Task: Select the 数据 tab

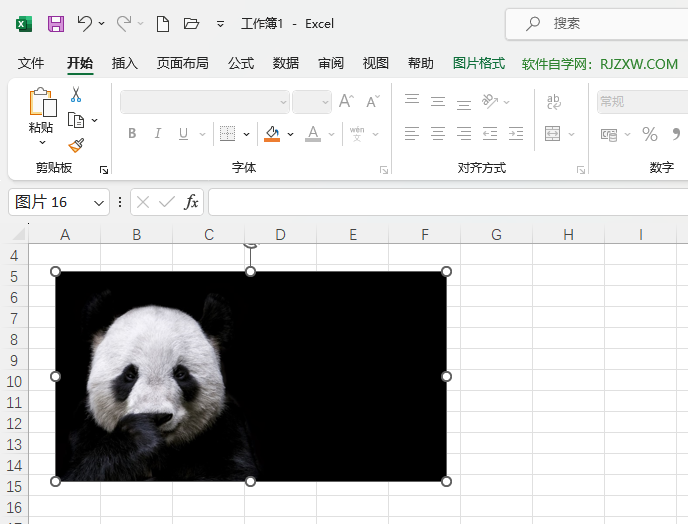Action: [x=286, y=64]
